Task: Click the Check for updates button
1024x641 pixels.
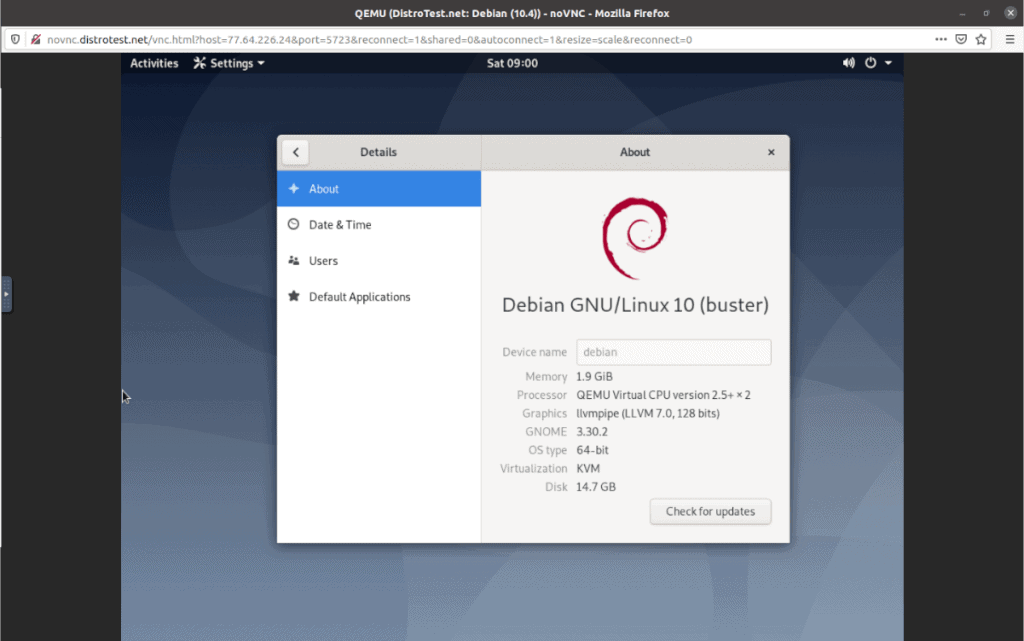Action: click(710, 511)
